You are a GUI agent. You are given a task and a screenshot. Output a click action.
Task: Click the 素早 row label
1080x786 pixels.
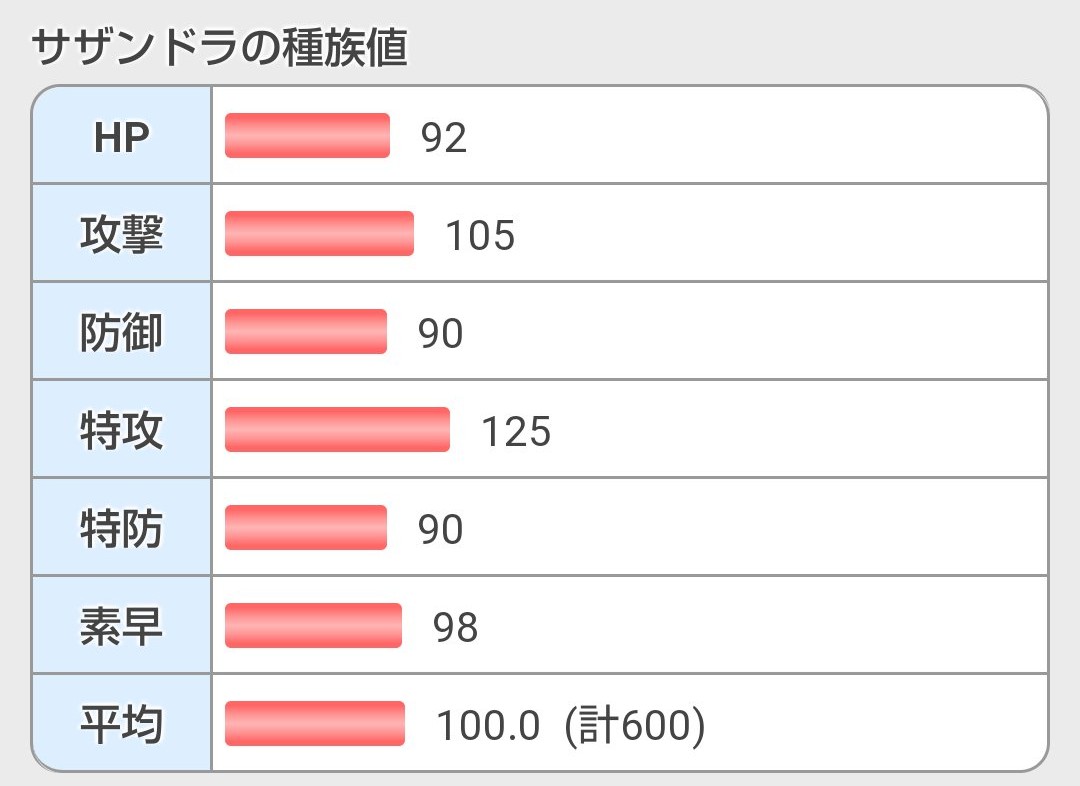click(x=121, y=627)
